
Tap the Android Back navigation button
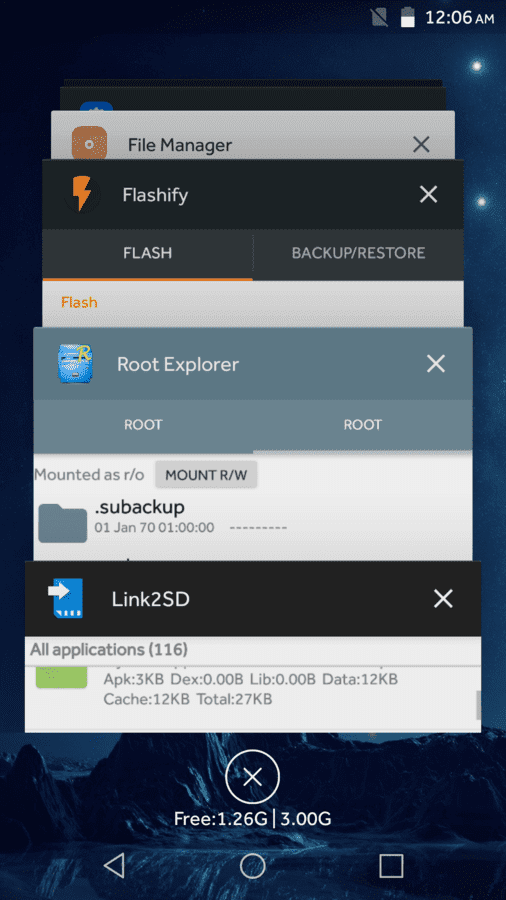[x=115, y=865]
